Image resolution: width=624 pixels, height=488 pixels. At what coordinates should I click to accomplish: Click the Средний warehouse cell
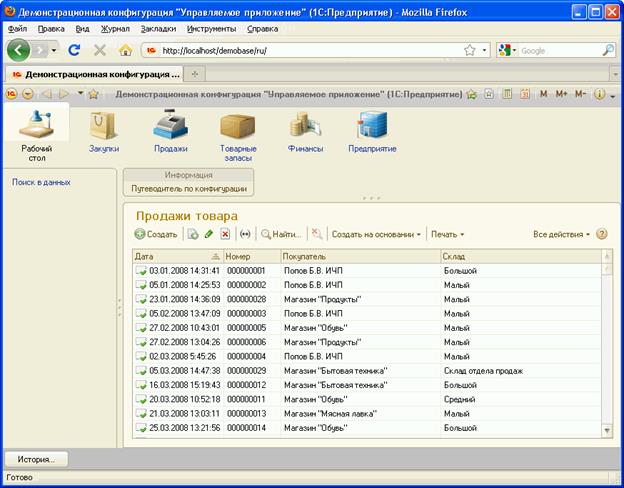tap(521, 399)
